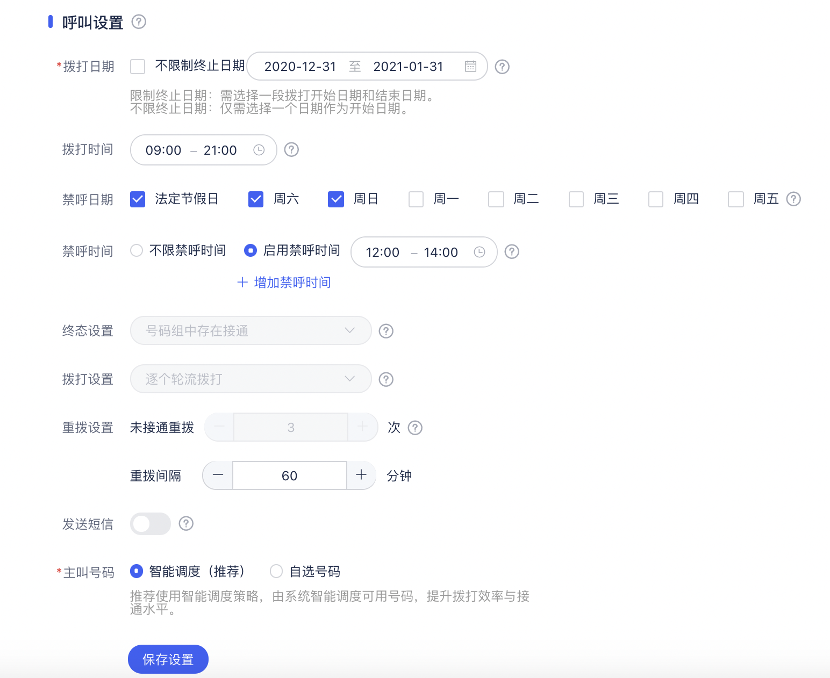Click 增加禁呼时间 link
This screenshot has width=830, height=678.
(x=284, y=282)
